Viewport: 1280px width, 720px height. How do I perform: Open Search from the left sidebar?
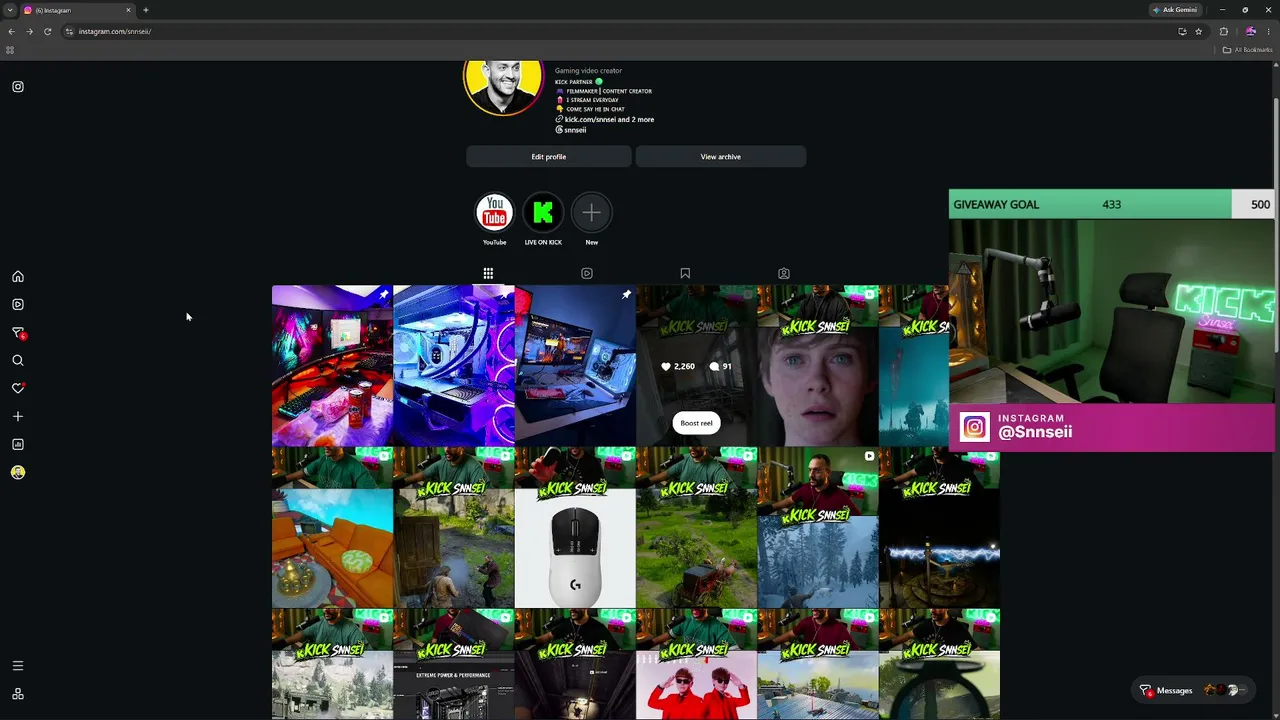[18, 360]
